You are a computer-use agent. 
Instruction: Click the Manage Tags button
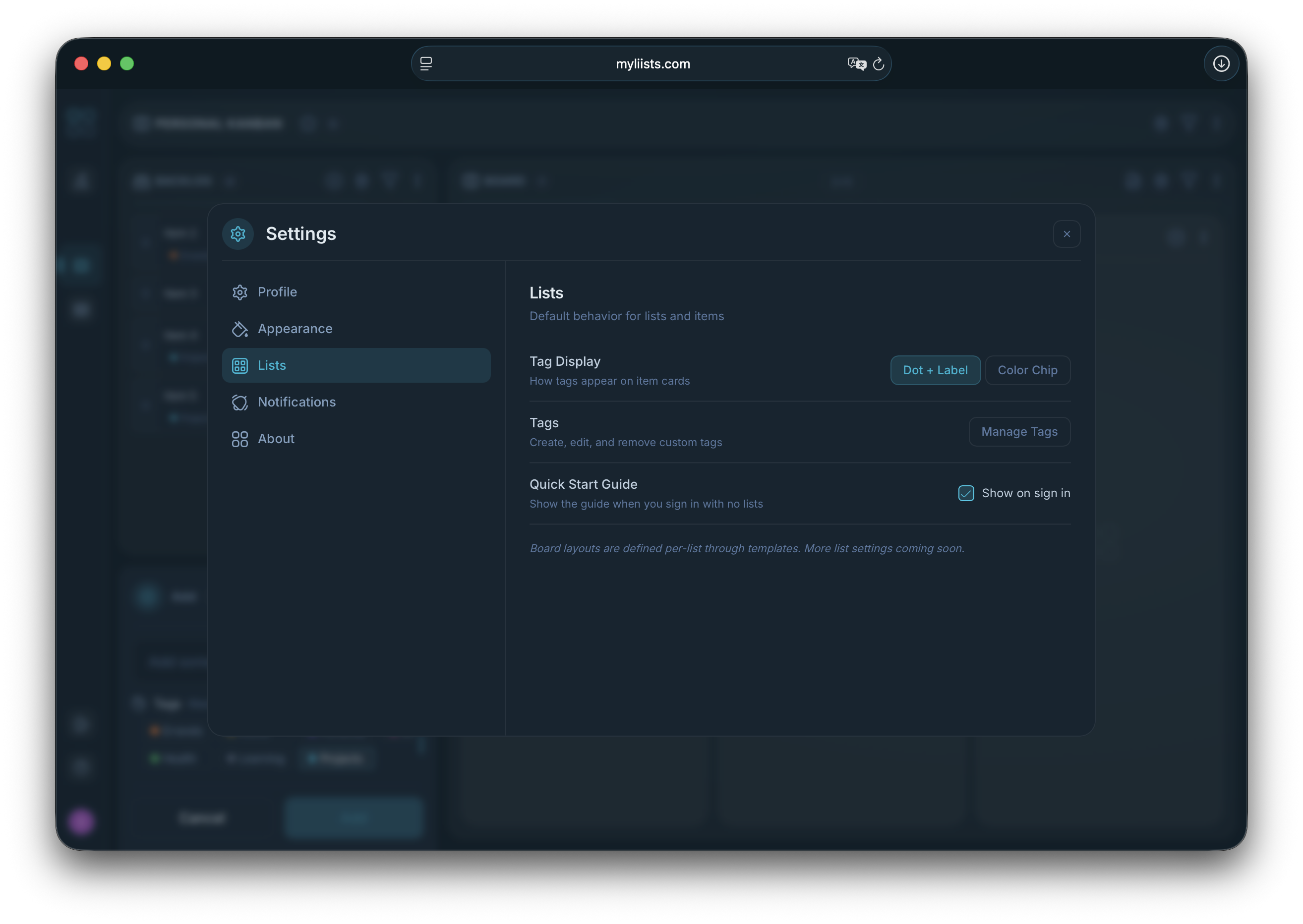pos(1019,431)
